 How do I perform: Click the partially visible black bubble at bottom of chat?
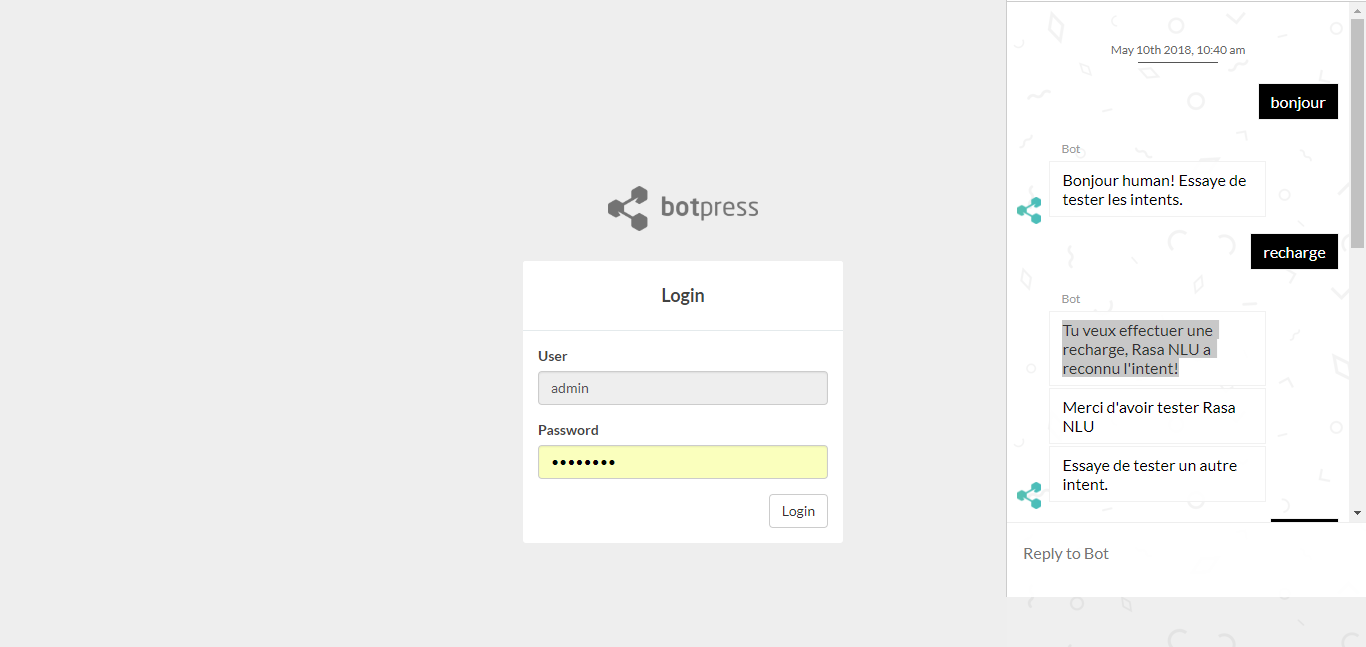click(1303, 519)
